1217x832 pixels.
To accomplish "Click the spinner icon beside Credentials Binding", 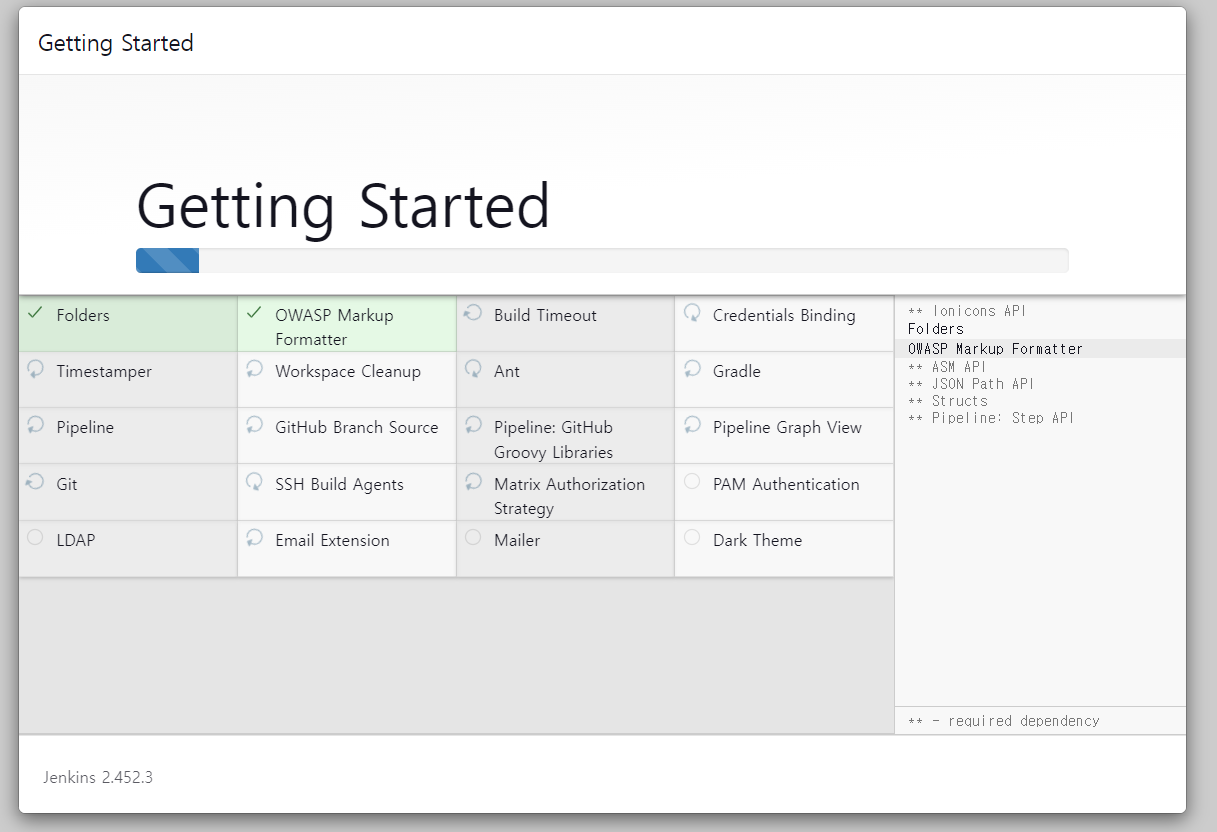I will 692,313.
